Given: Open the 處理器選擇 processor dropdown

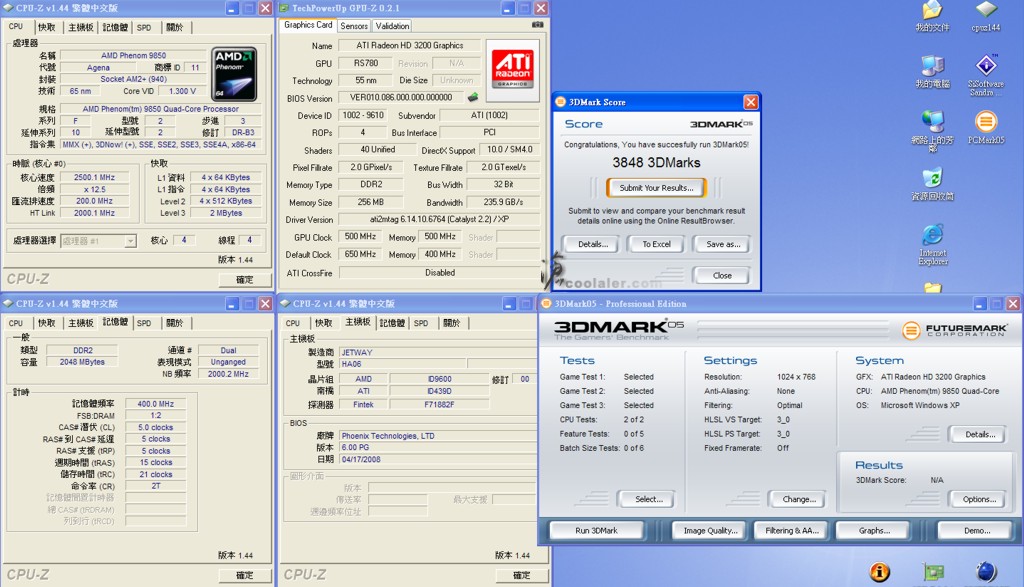Looking at the screenshot, I should click(99, 241).
